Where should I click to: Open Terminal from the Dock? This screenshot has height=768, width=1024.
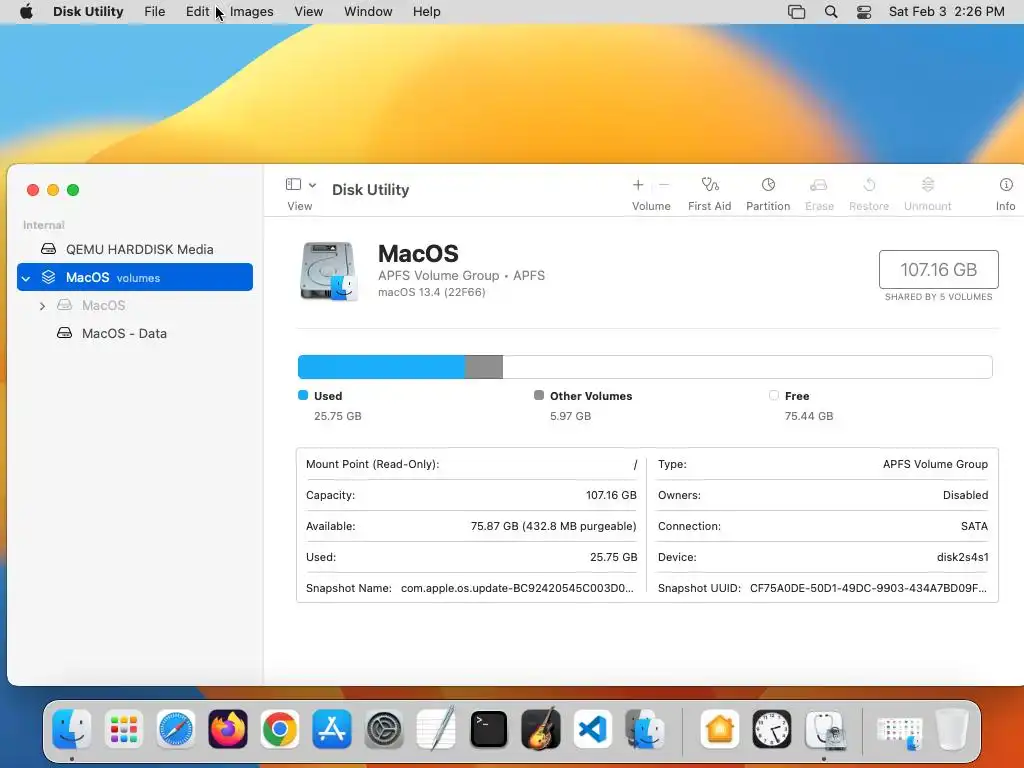coord(488,729)
